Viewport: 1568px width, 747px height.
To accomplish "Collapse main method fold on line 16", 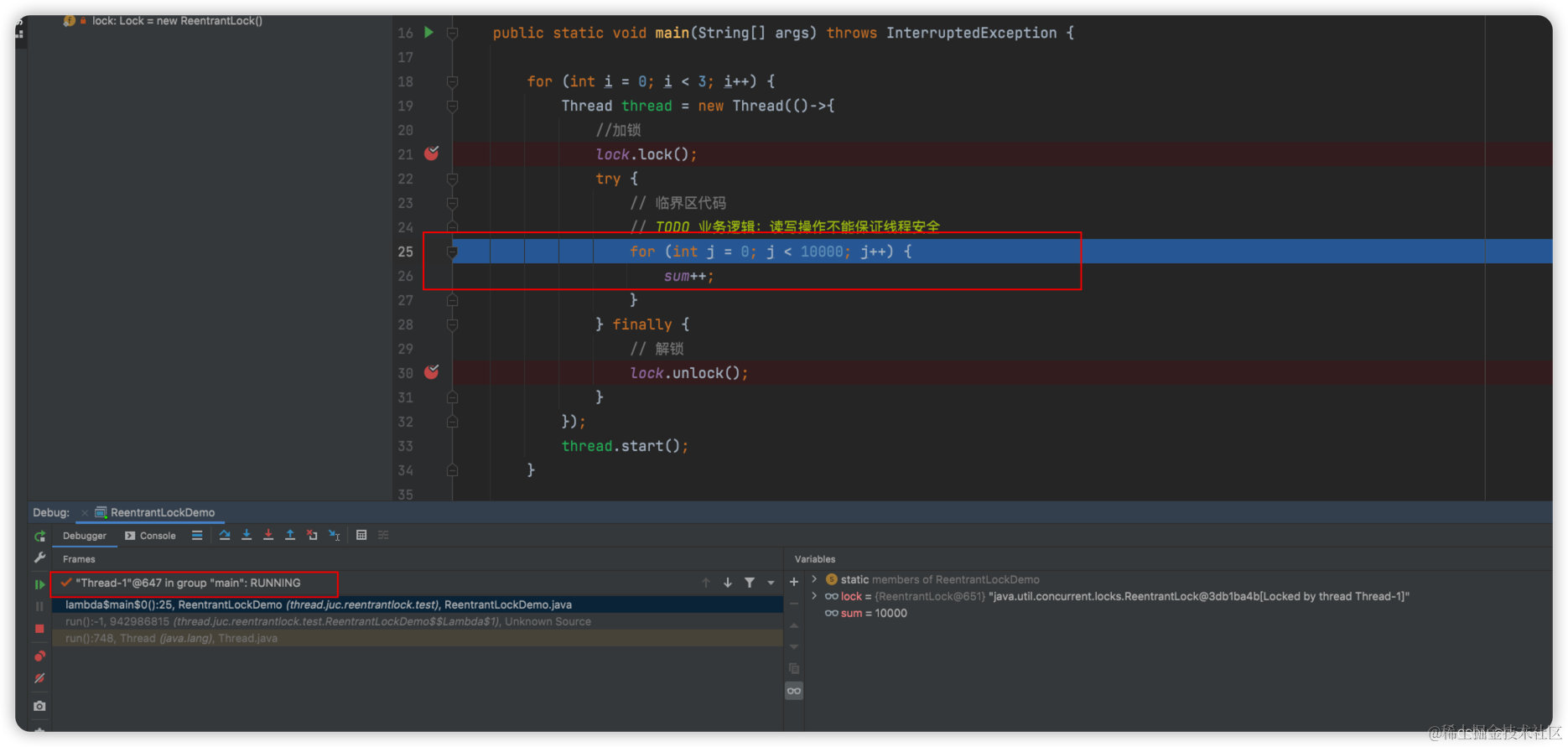I will point(452,33).
